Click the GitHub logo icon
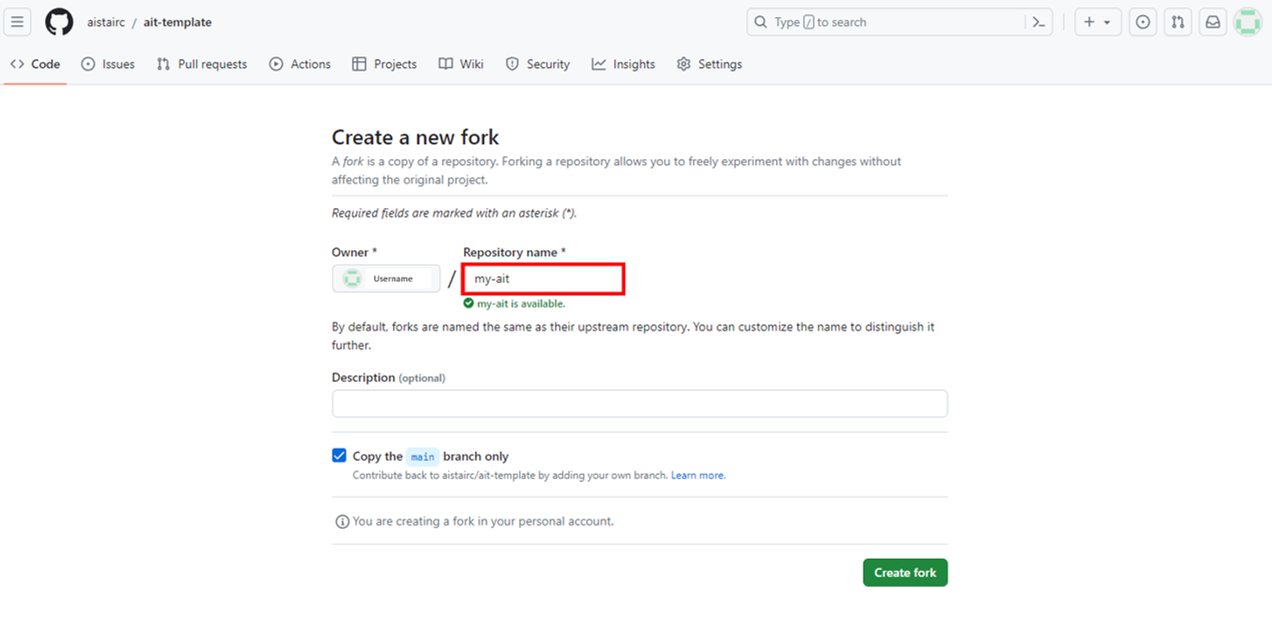The height and width of the screenshot is (630, 1272). coord(59,22)
